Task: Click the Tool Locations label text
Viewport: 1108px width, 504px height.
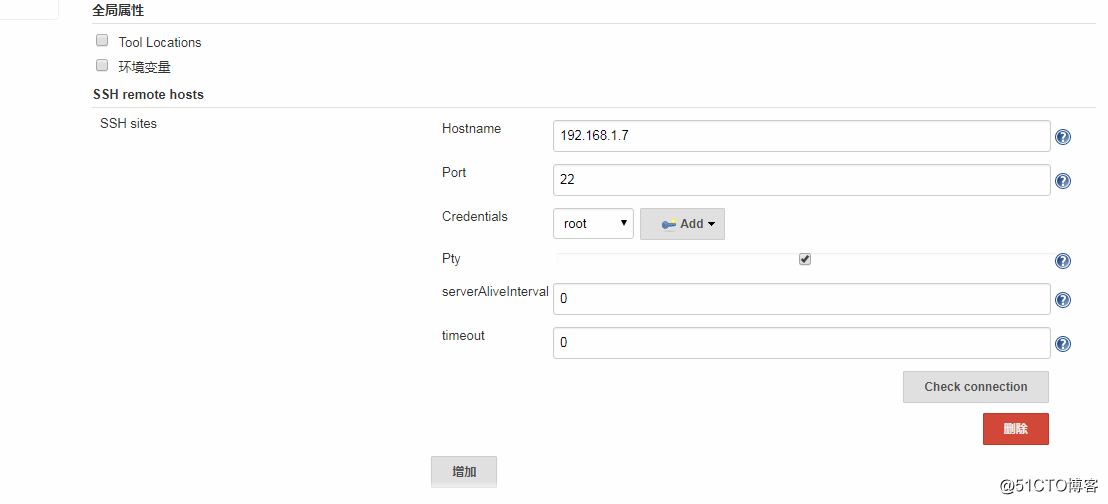Action: pos(160,42)
